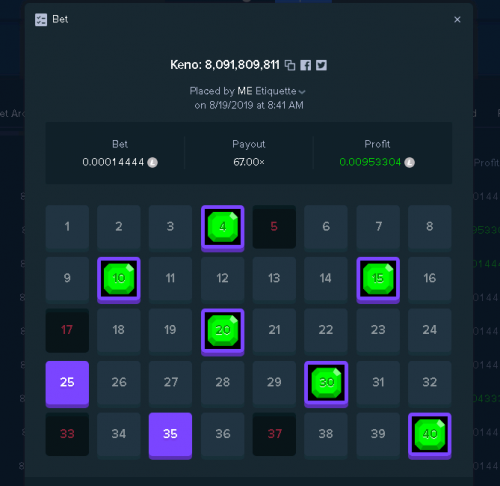
Task: Click number 38 tile
Action: click(x=326, y=435)
